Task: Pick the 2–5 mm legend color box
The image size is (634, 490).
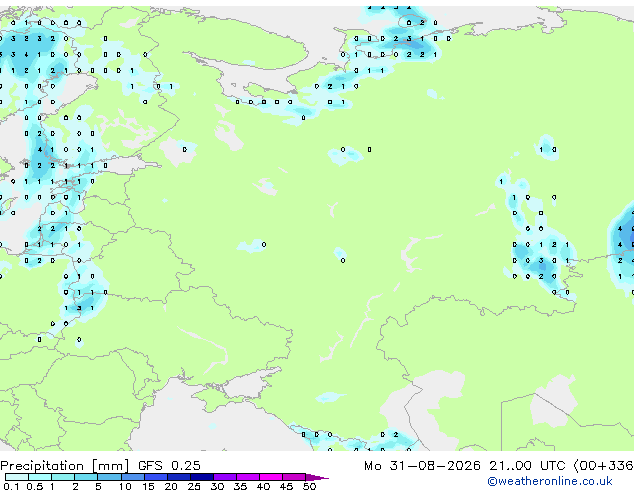Action: 86,477
